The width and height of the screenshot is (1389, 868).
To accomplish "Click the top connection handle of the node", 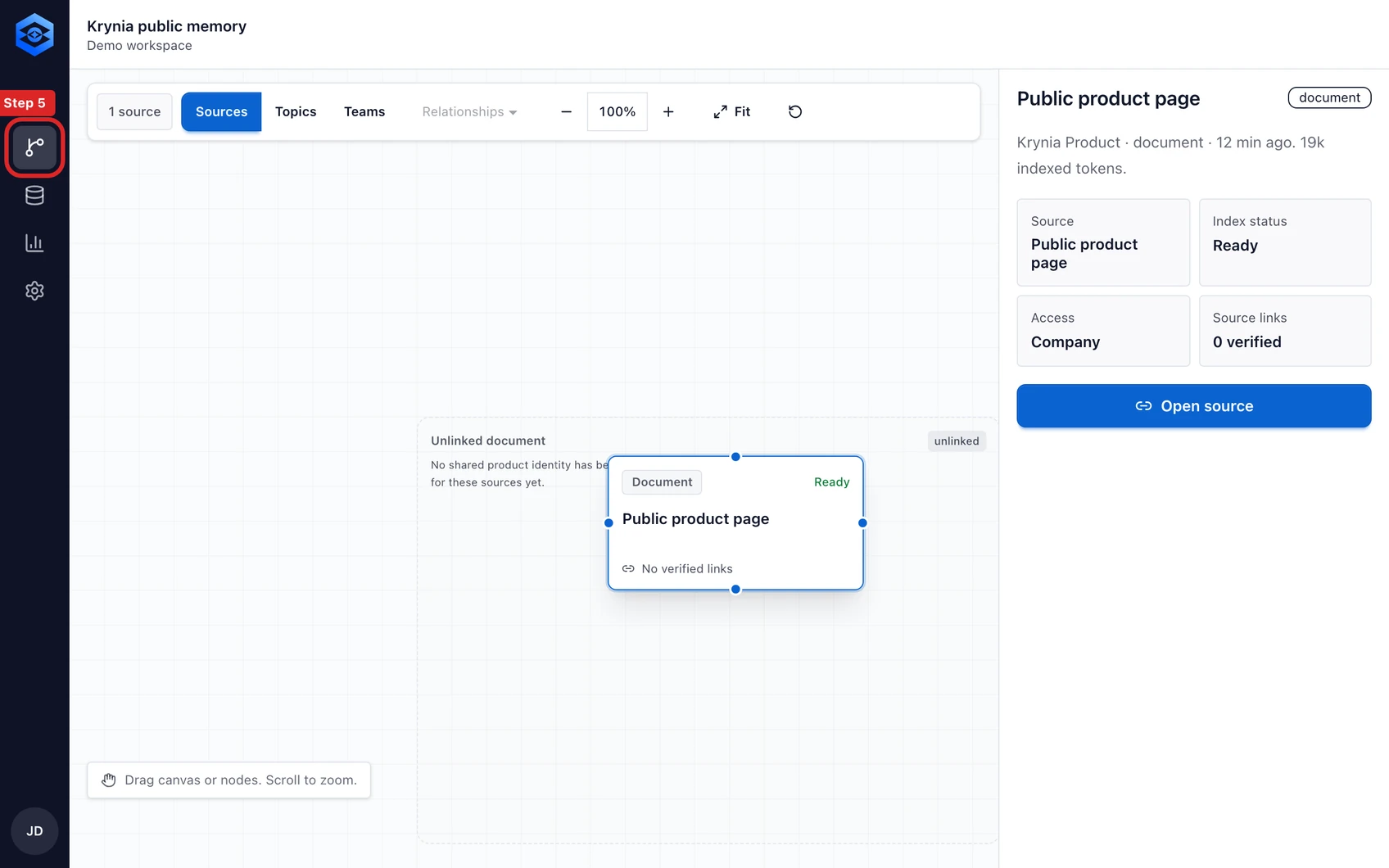I will click(x=735, y=457).
